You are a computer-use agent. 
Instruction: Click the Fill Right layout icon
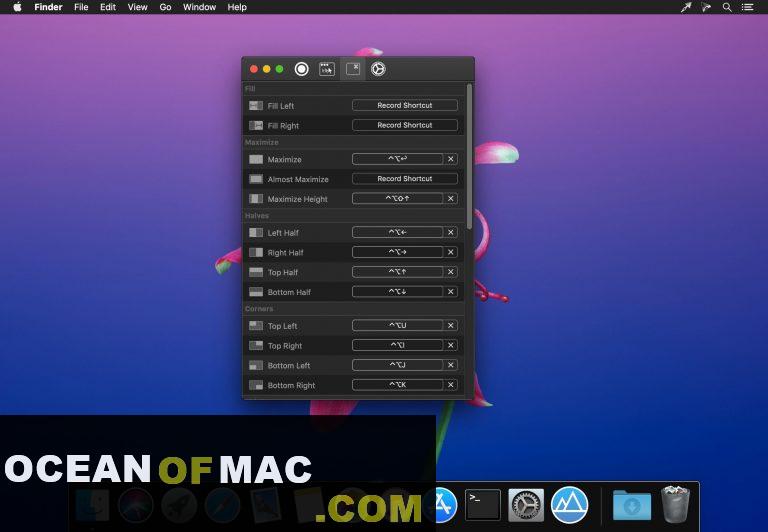(x=256, y=125)
